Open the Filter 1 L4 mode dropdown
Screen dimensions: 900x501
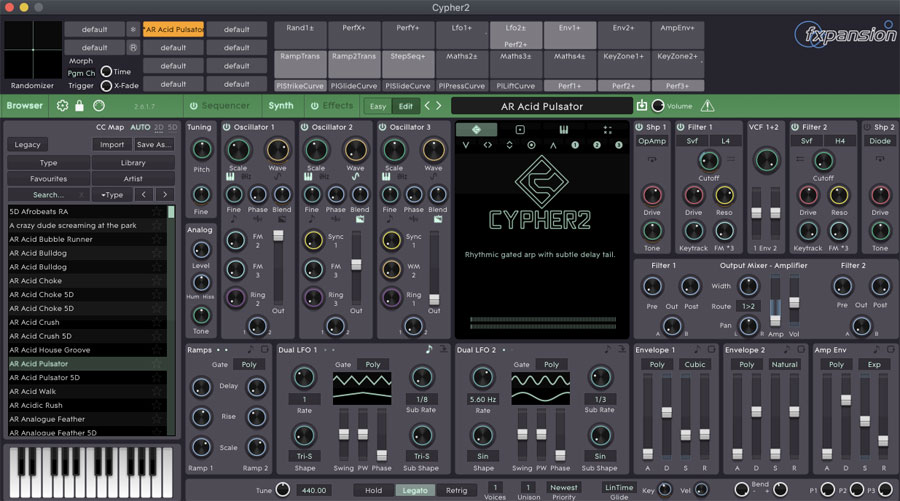(x=726, y=141)
